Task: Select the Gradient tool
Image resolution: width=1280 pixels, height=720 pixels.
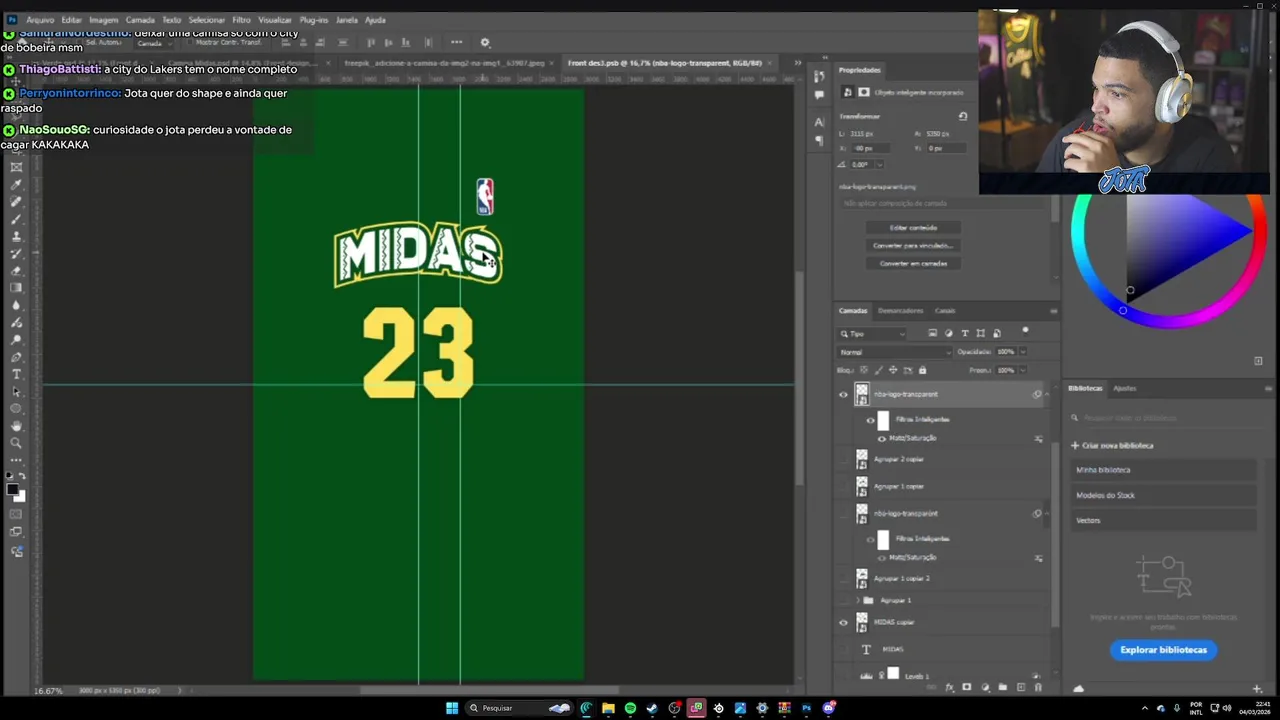Action: coord(16,287)
